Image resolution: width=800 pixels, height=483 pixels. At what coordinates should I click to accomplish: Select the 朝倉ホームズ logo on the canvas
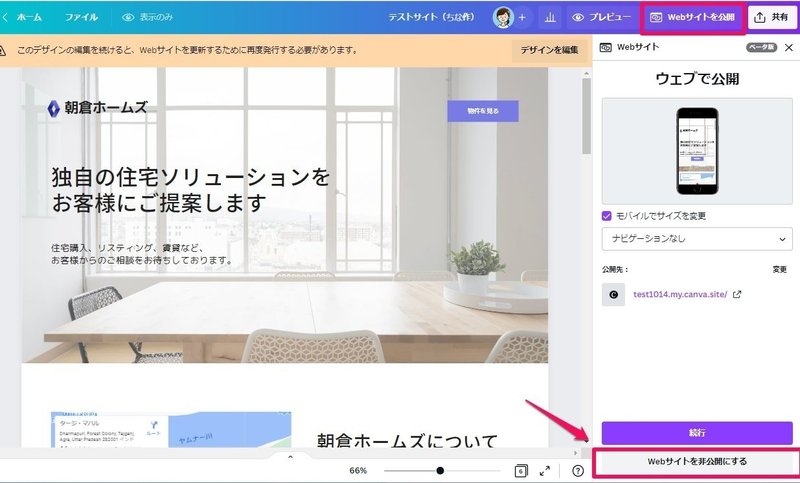click(x=97, y=108)
